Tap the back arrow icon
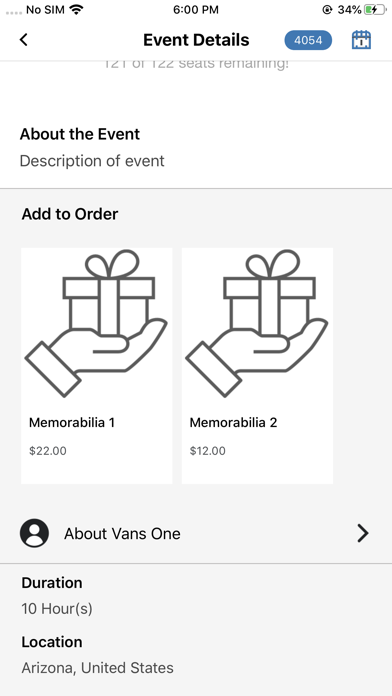 click(x=24, y=40)
